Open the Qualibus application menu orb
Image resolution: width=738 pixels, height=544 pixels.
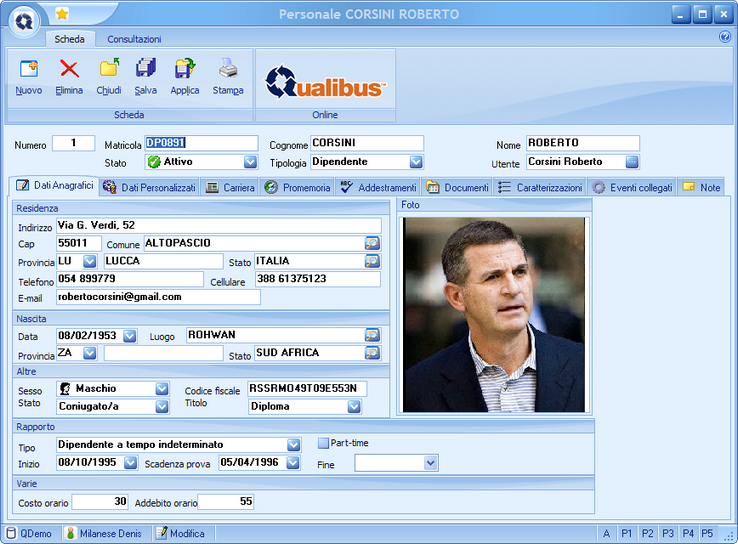24,19
